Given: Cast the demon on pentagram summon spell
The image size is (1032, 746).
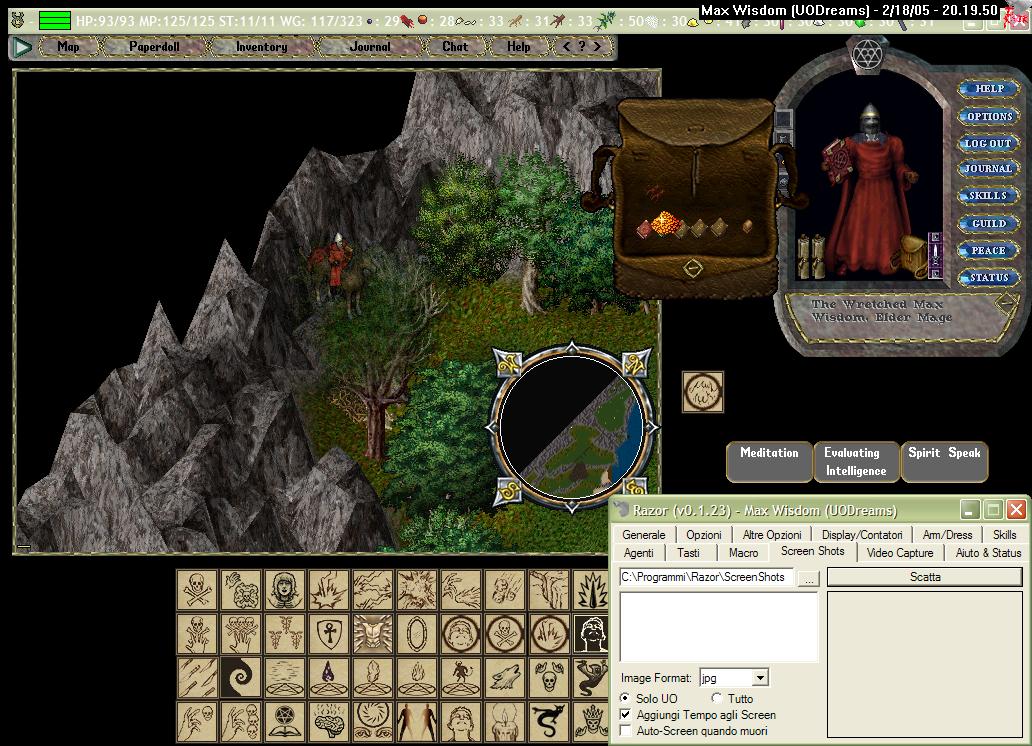Looking at the screenshot, I should (461, 678).
